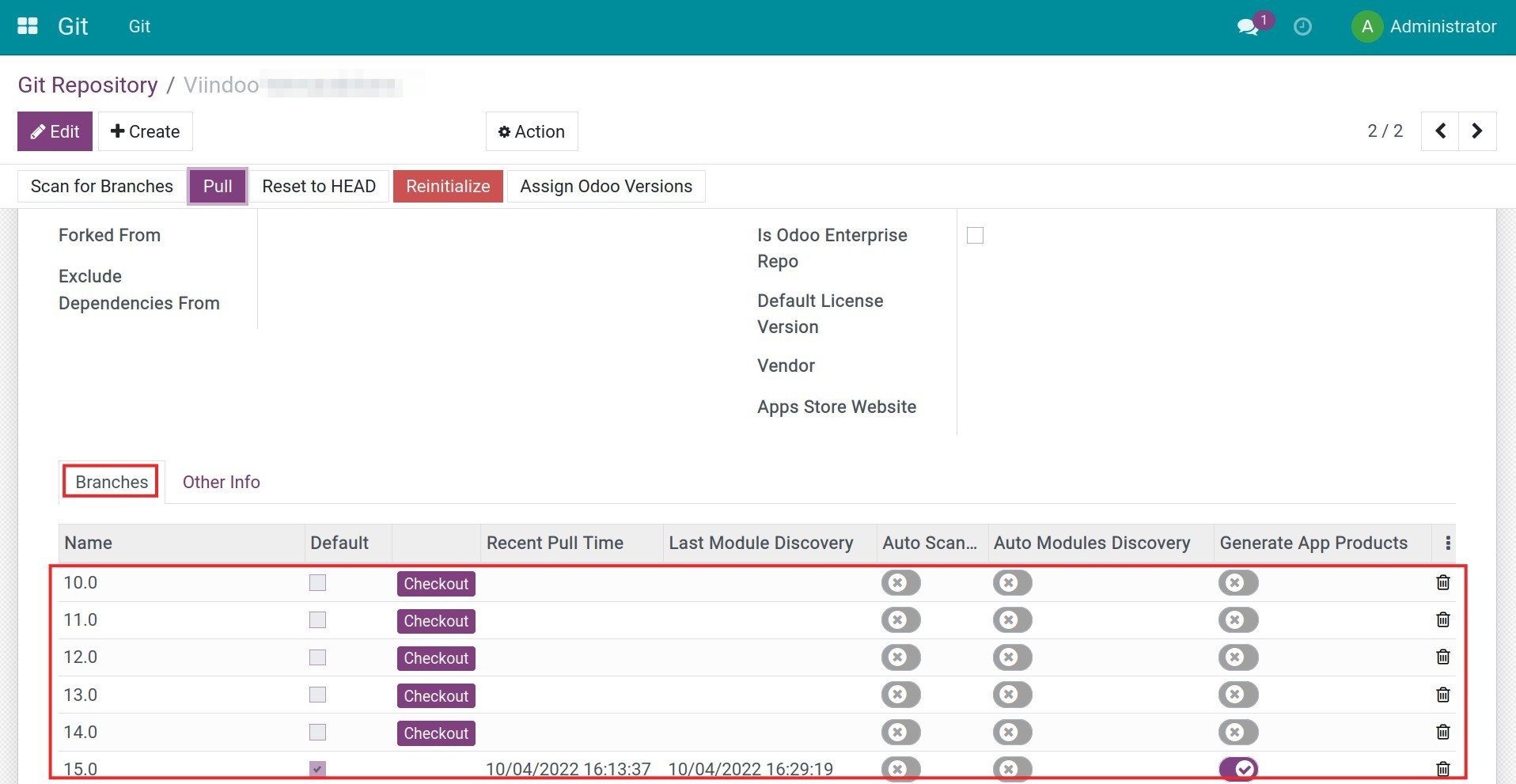Open the column options kebab menu
The height and width of the screenshot is (784, 1516).
tap(1447, 543)
